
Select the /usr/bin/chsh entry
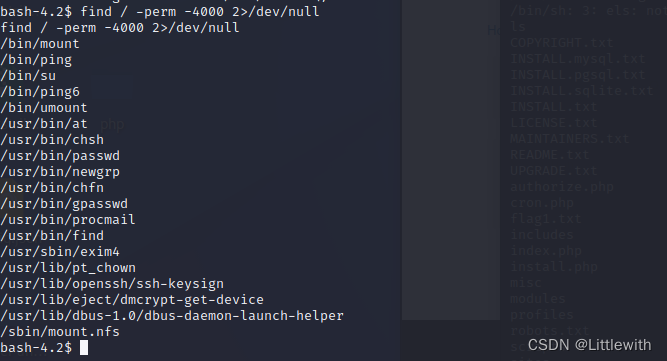pyautogui.click(x=52, y=140)
